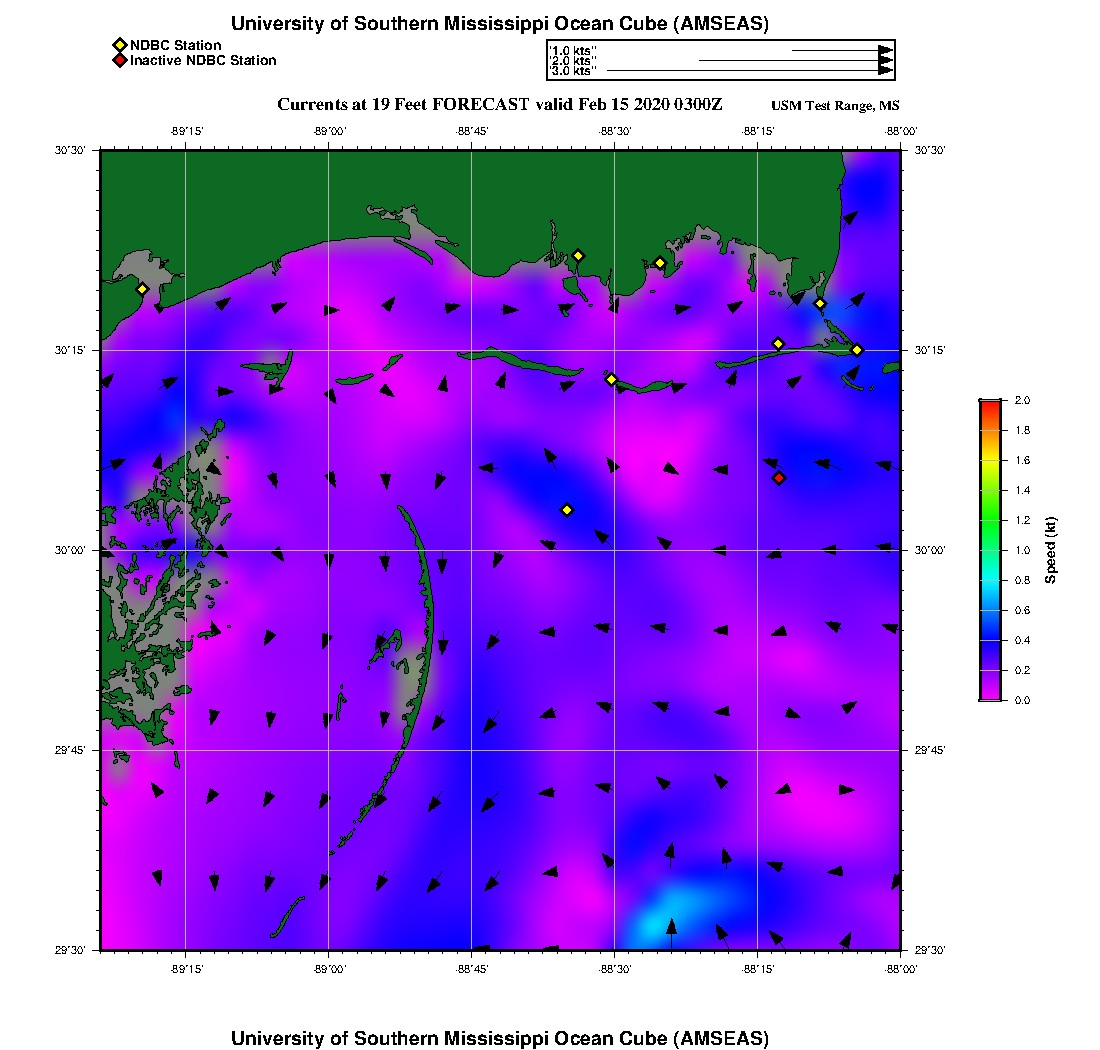Click the red Inactive NDBC Station legend diamond

(x=119, y=60)
